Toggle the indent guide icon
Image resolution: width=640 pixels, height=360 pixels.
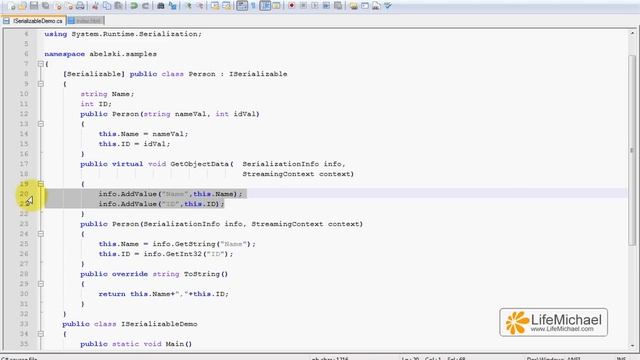tap(265, 6)
